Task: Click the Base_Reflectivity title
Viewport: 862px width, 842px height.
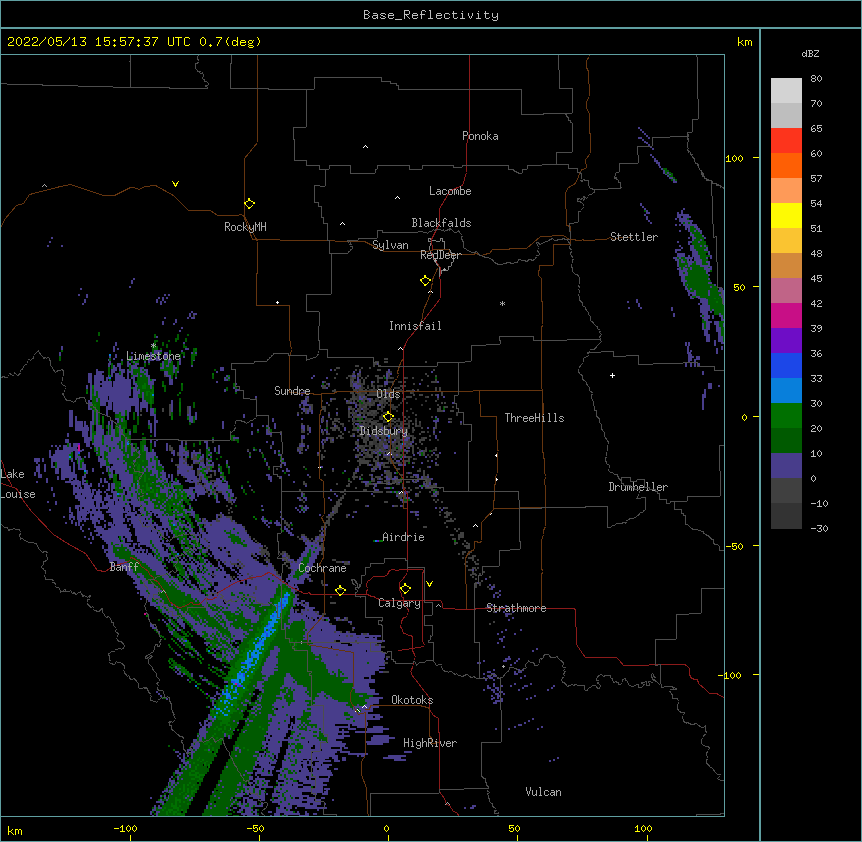Action: (431, 15)
